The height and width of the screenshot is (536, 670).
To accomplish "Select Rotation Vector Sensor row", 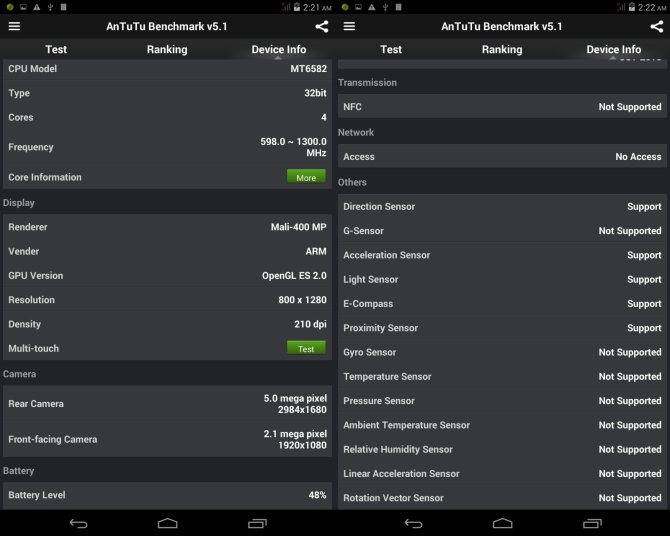I will 502,498.
